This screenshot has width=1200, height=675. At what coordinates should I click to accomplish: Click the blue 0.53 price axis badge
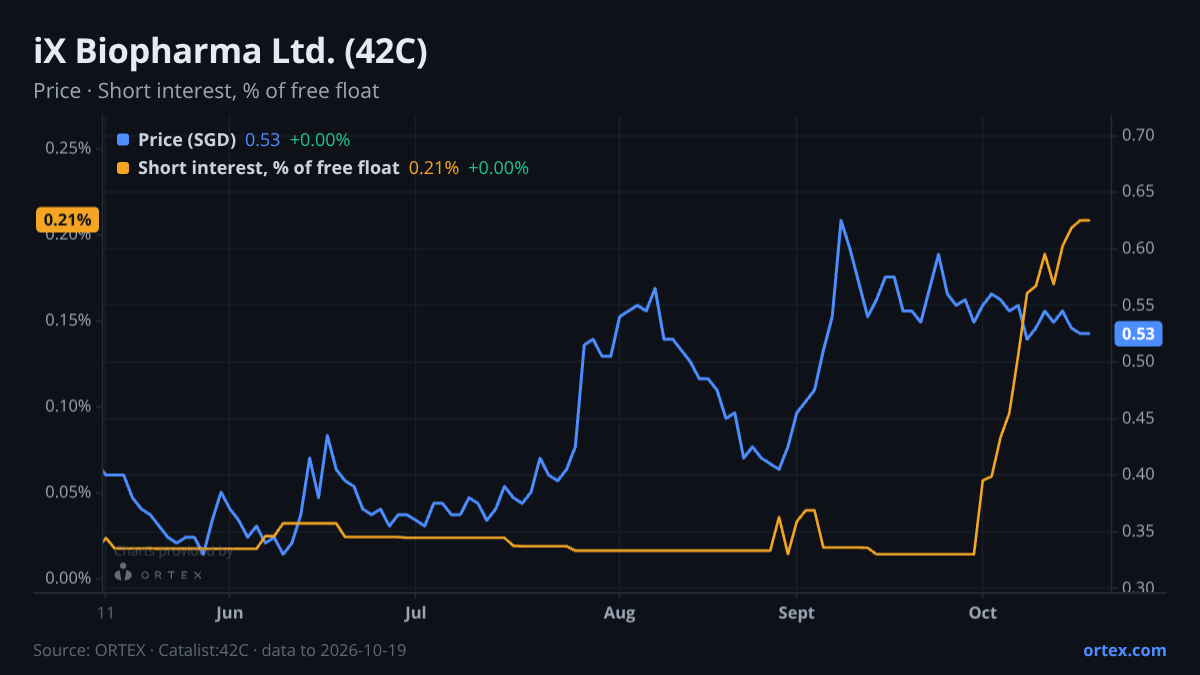[x=1137, y=334]
